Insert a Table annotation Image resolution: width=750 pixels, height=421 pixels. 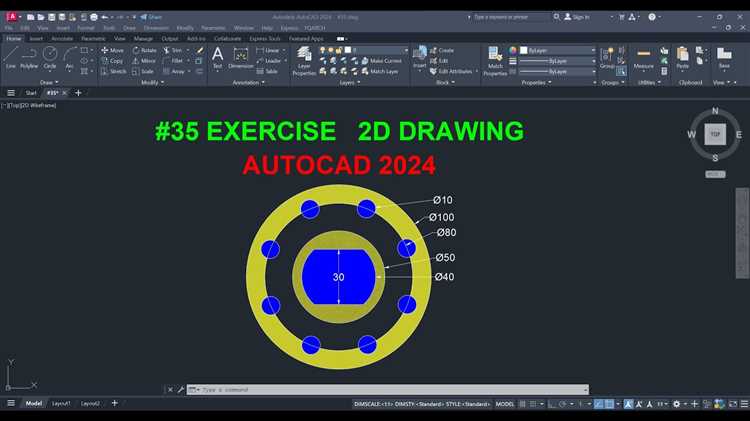click(x=267, y=71)
